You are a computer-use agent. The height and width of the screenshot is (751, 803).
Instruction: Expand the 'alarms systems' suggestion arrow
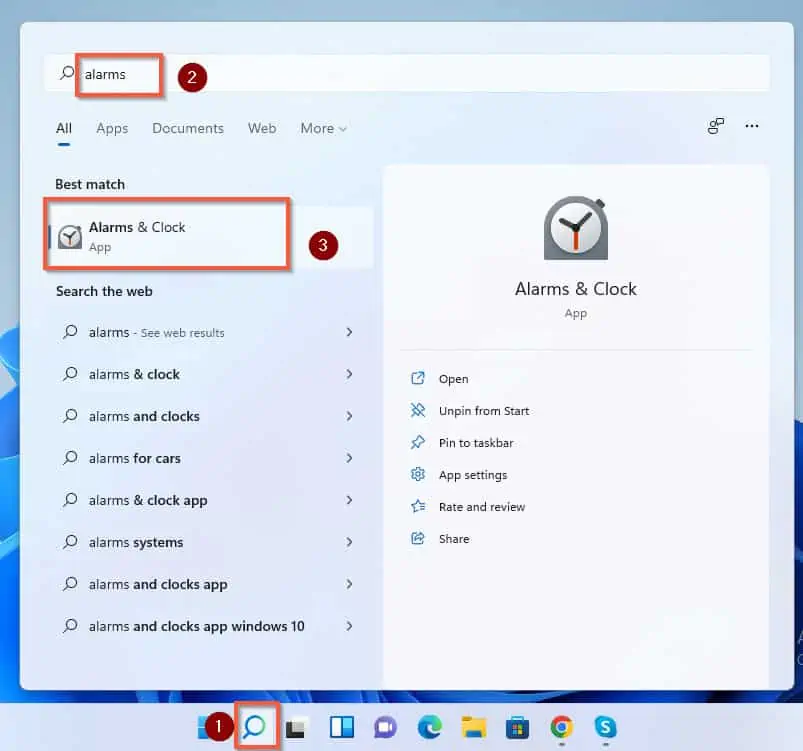tap(349, 542)
